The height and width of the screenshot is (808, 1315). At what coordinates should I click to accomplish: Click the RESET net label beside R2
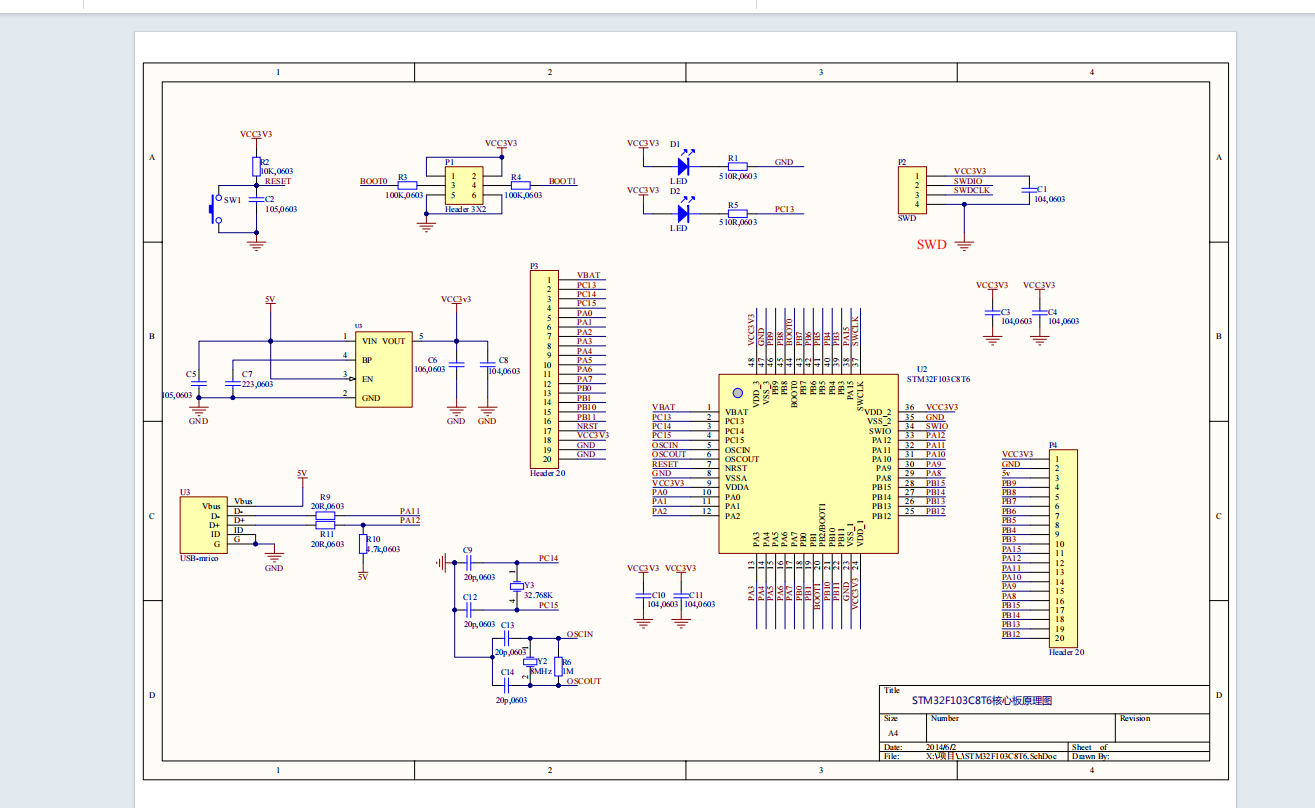(279, 181)
